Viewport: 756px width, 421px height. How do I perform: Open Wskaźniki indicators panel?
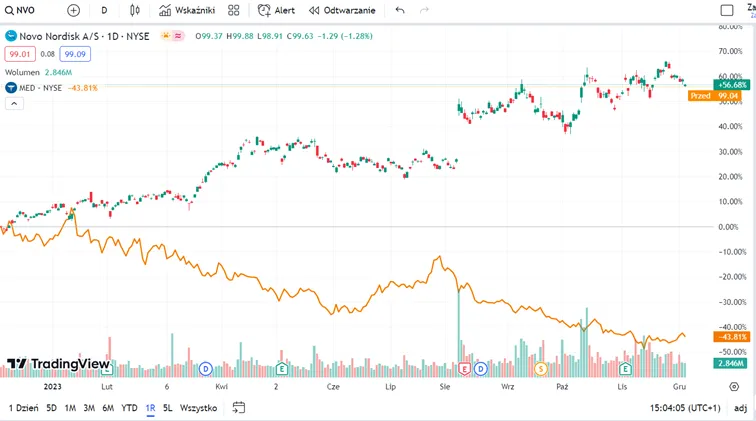(187, 10)
